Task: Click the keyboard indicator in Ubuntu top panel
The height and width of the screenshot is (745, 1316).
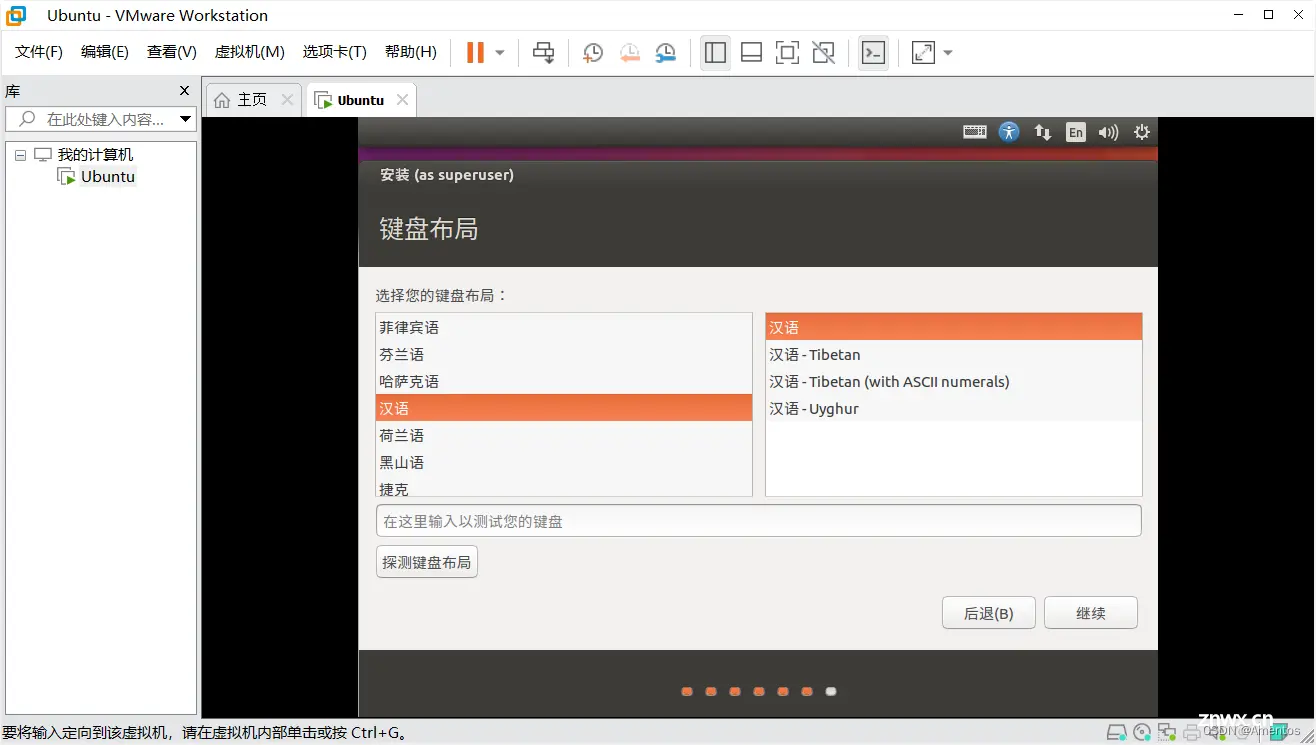Action: pos(975,132)
